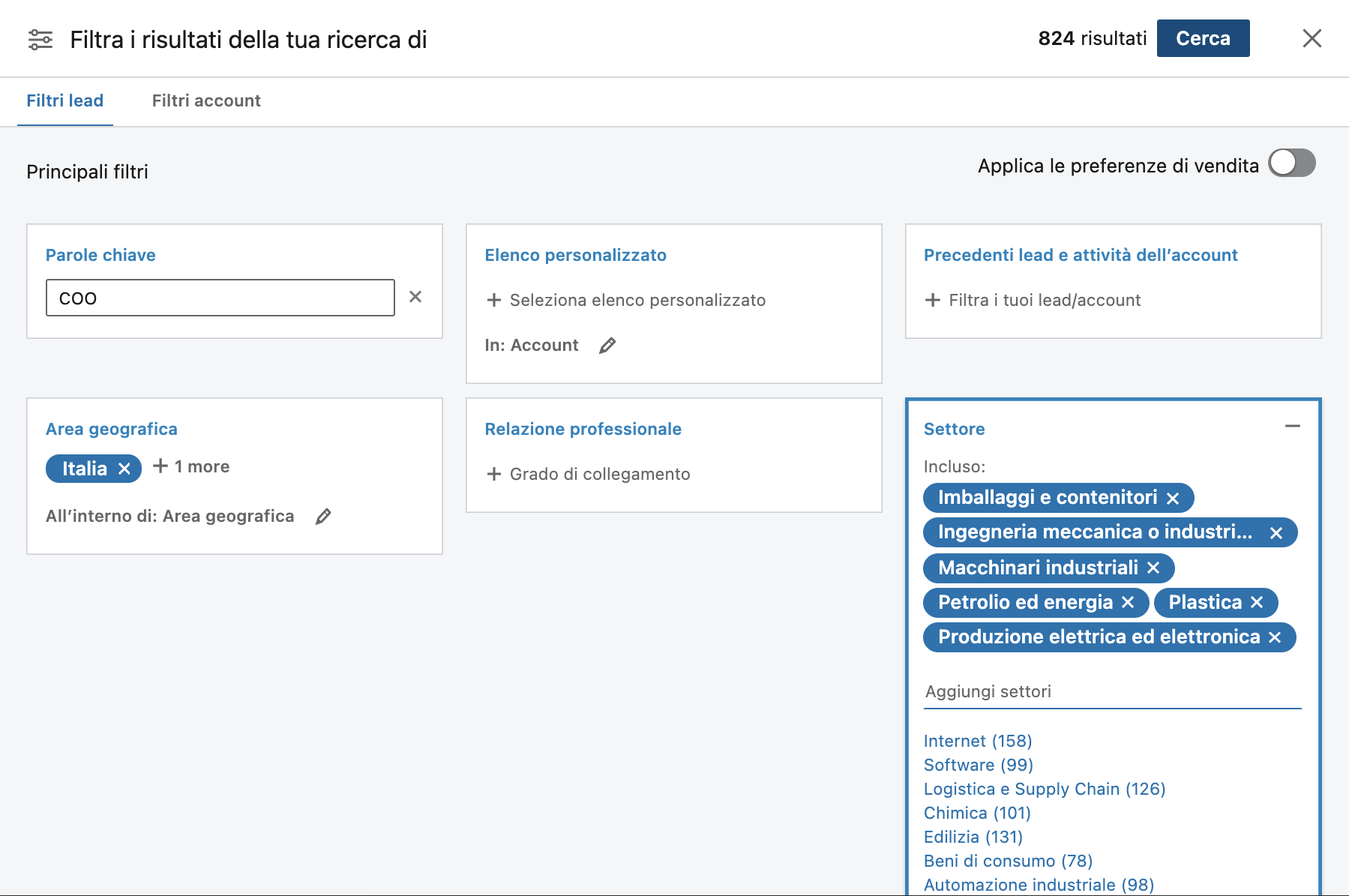Click the filter sliders icon in header
1349x896 pixels.
coord(40,39)
